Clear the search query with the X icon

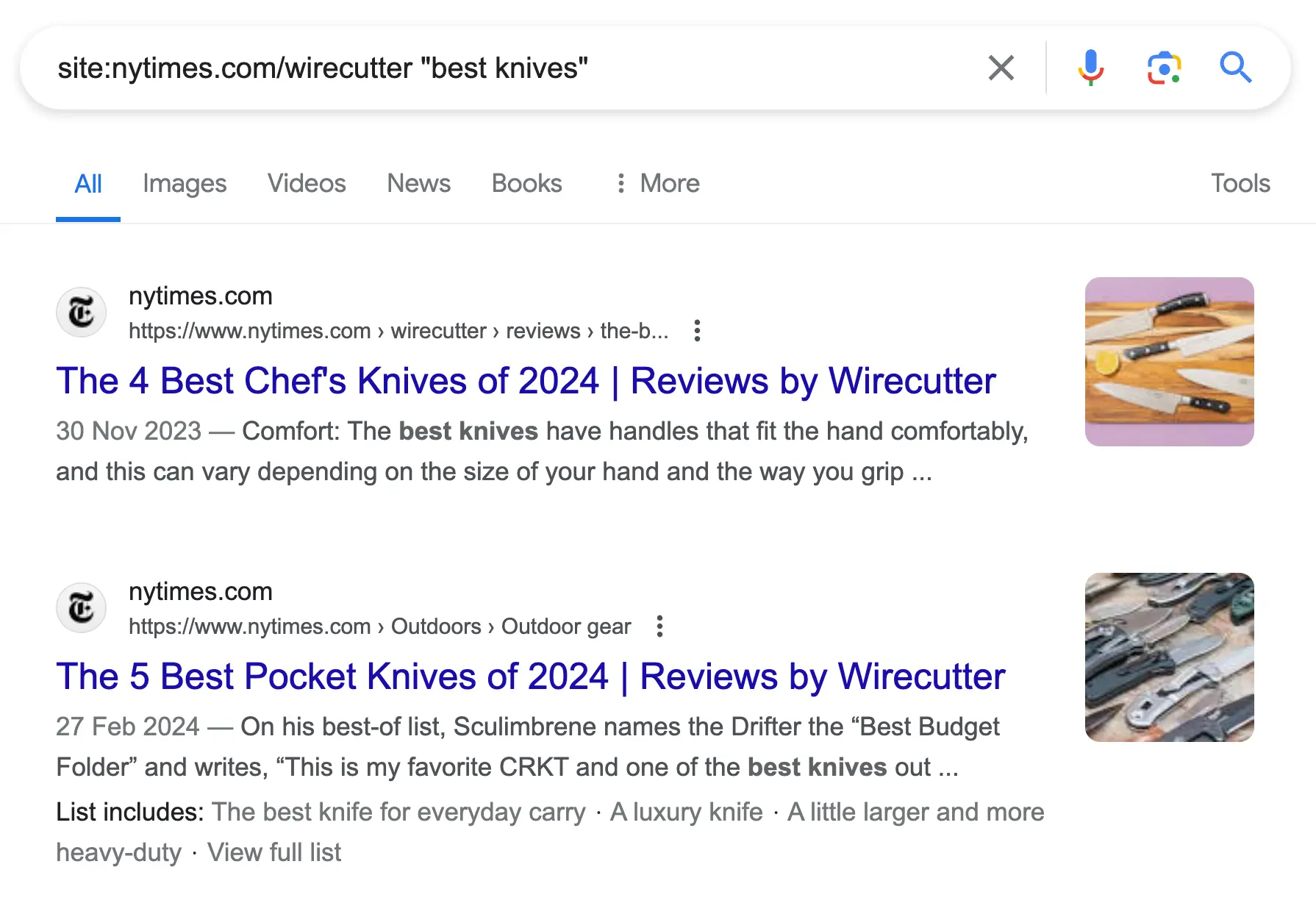pos(1001,68)
